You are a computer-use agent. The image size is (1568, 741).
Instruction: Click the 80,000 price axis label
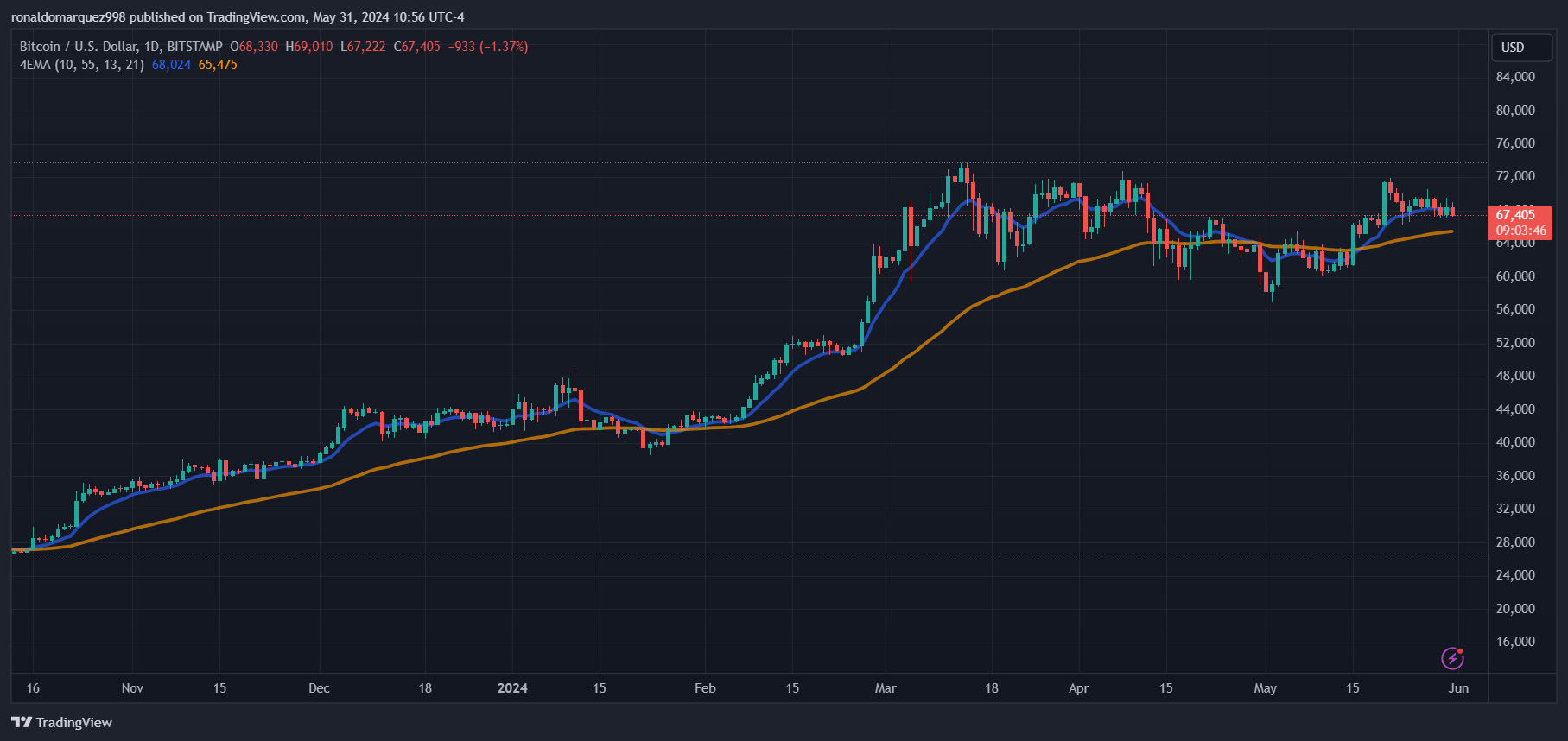(x=1515, y=111)
